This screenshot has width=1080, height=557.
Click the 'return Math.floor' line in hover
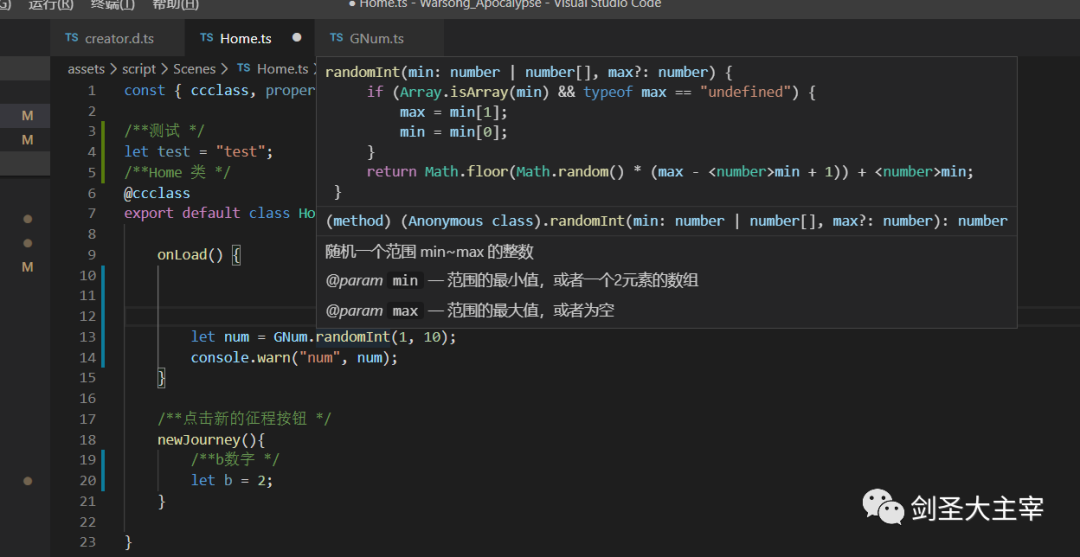[670, 172]
